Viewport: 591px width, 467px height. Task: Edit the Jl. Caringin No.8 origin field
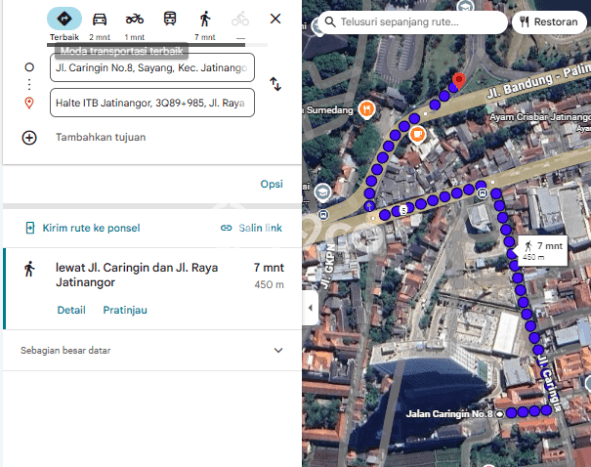point(152,67)
